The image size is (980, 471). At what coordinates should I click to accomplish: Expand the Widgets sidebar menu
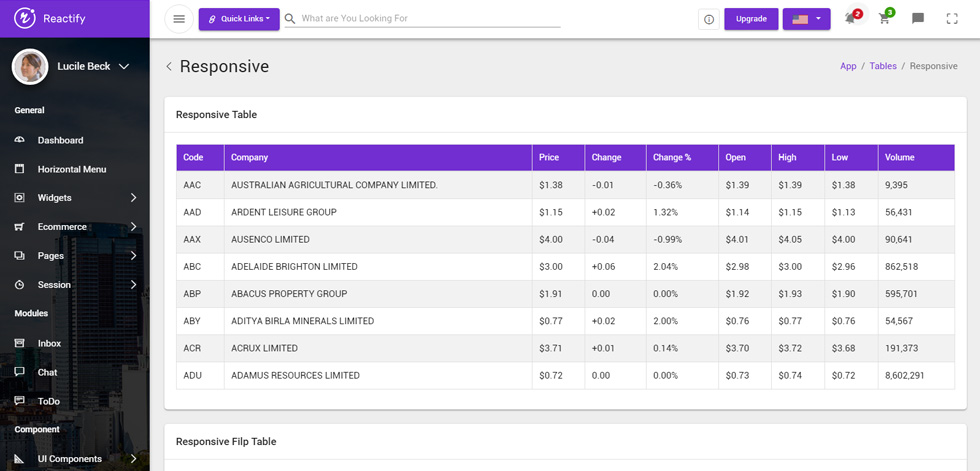tap(75, 198)
